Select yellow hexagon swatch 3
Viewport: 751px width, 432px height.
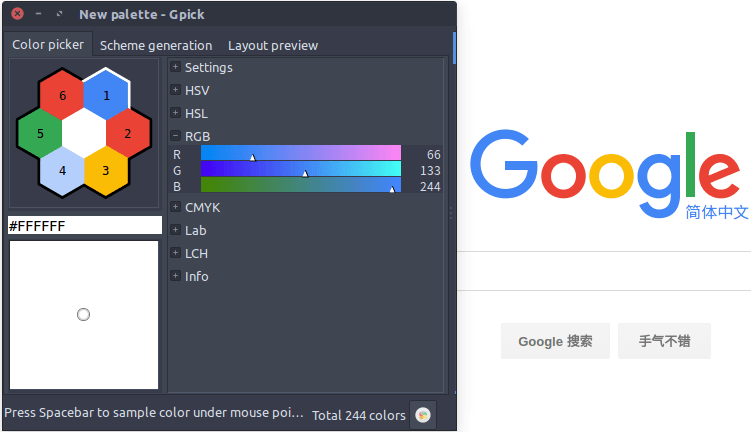pyautogui.click(x=106, y=171)
